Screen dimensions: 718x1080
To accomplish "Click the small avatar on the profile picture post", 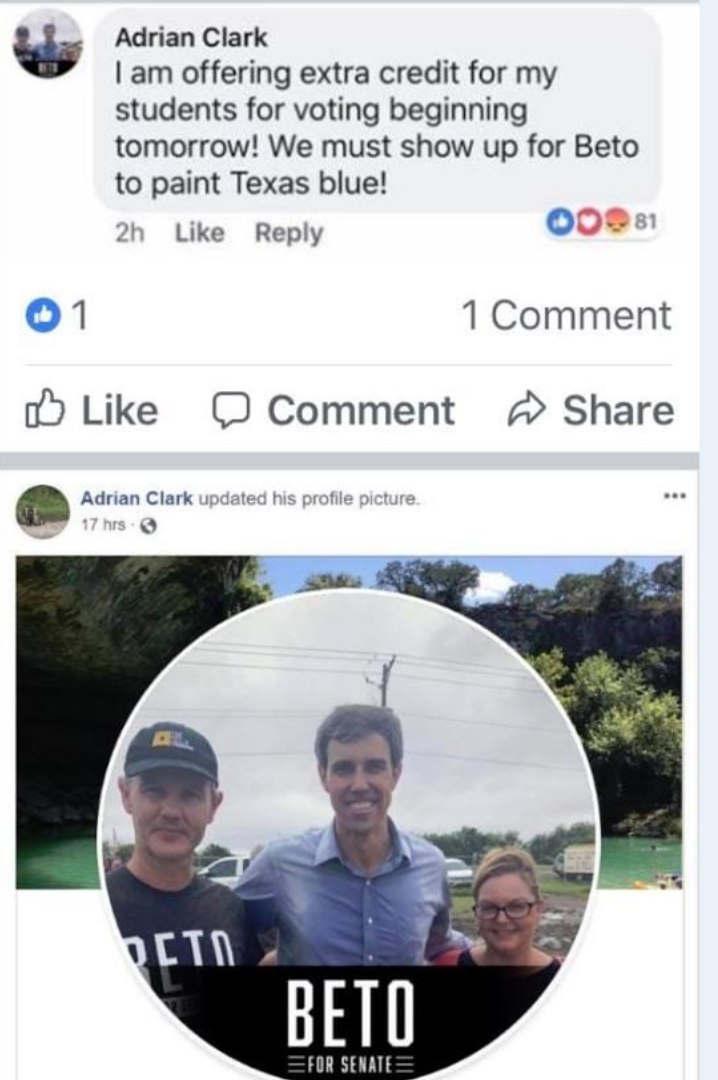I will [43, 511].
